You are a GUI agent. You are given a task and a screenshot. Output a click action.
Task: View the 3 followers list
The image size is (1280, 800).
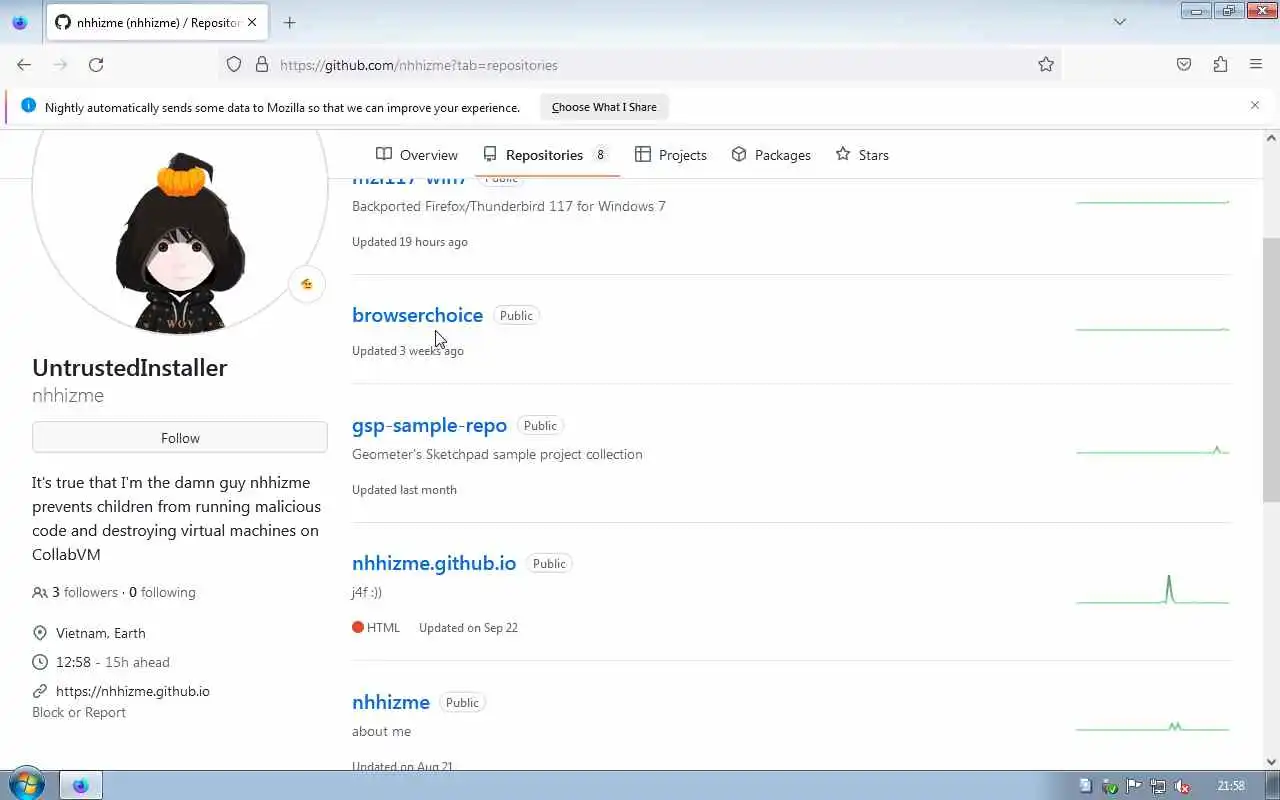(85, 592)
